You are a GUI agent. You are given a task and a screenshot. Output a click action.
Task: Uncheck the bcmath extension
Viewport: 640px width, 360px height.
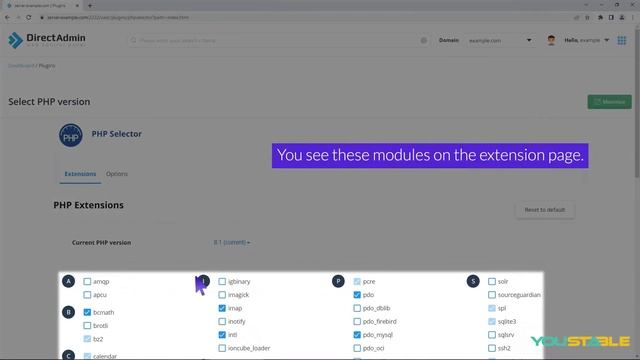[x=87, y=312]
